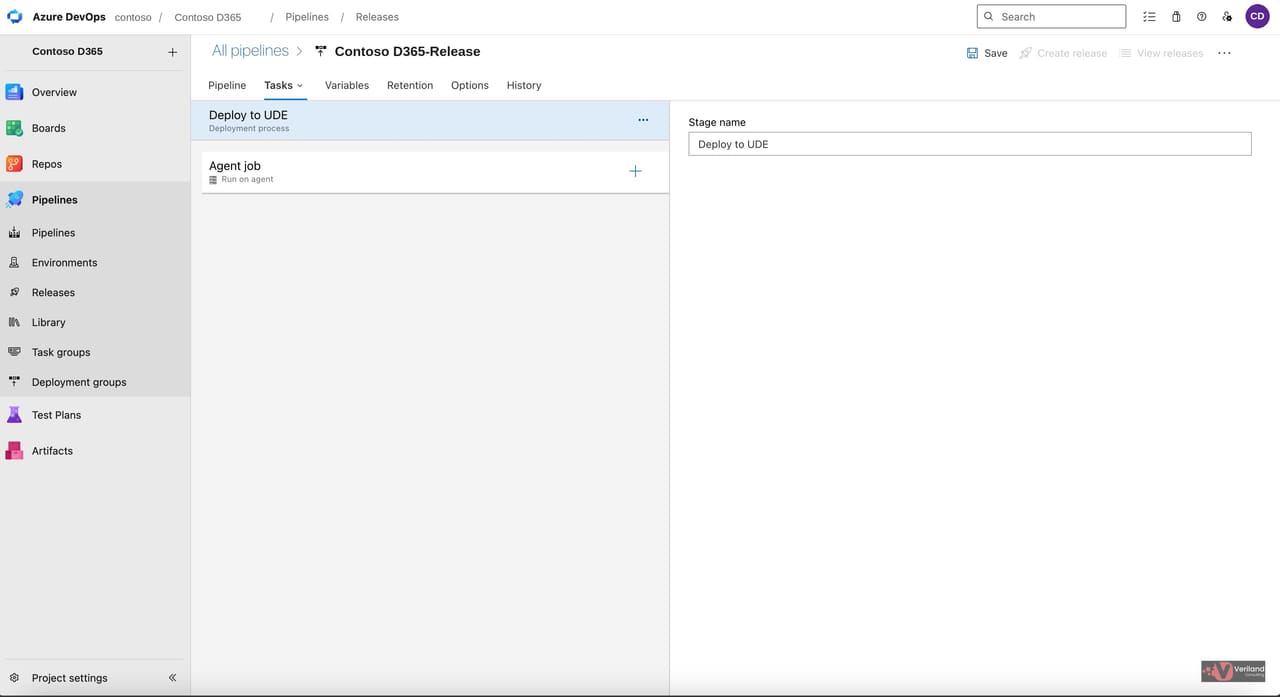Click the View releases button

[x=1161, y=53]
